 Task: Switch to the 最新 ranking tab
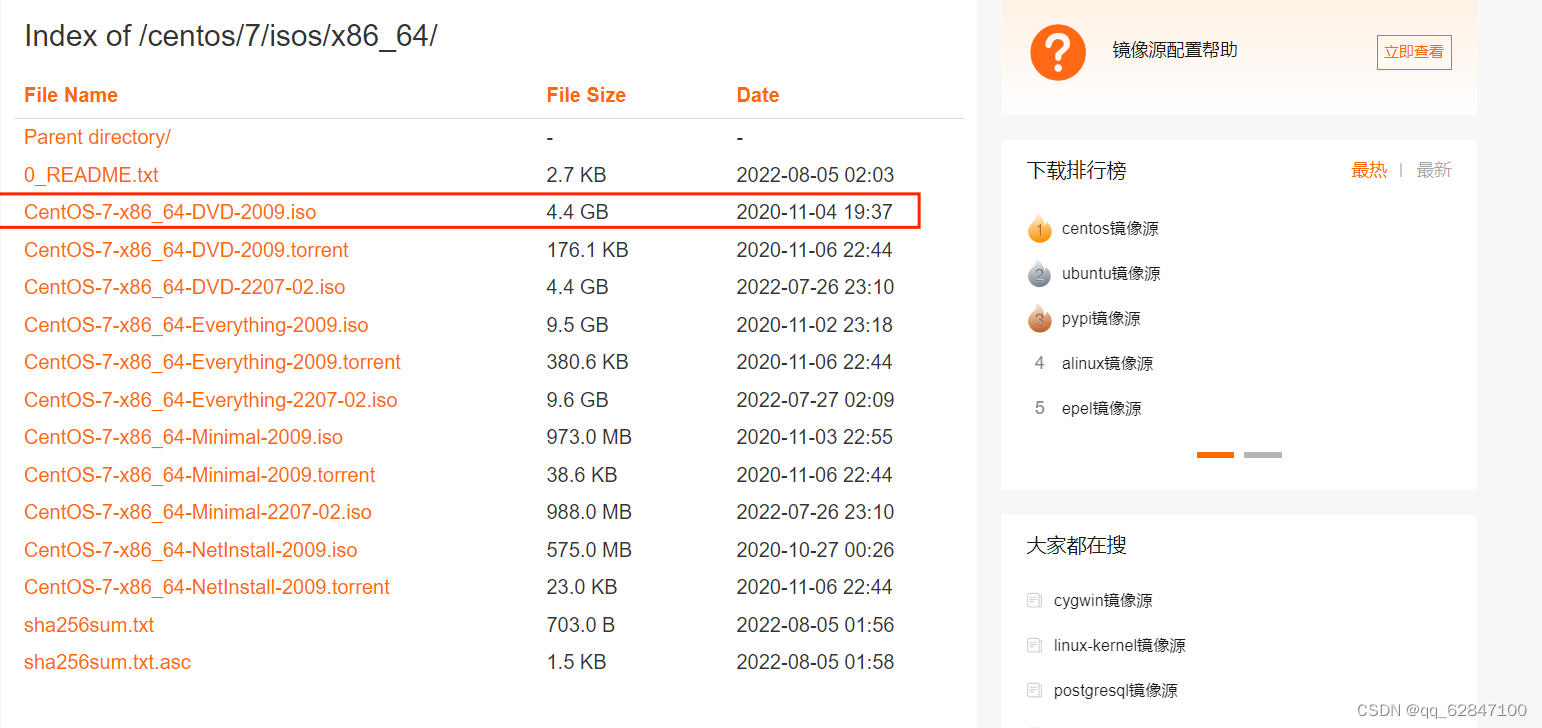[x=1434, y=170]
